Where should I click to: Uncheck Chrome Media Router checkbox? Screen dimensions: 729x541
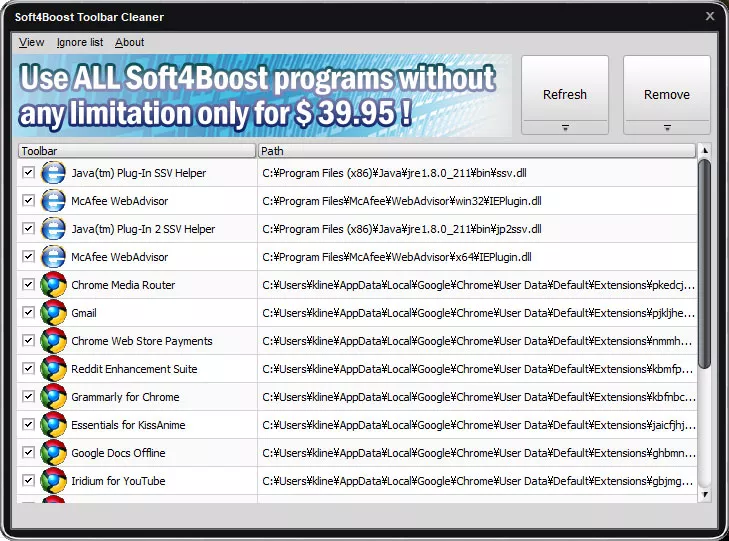point(28,284)
